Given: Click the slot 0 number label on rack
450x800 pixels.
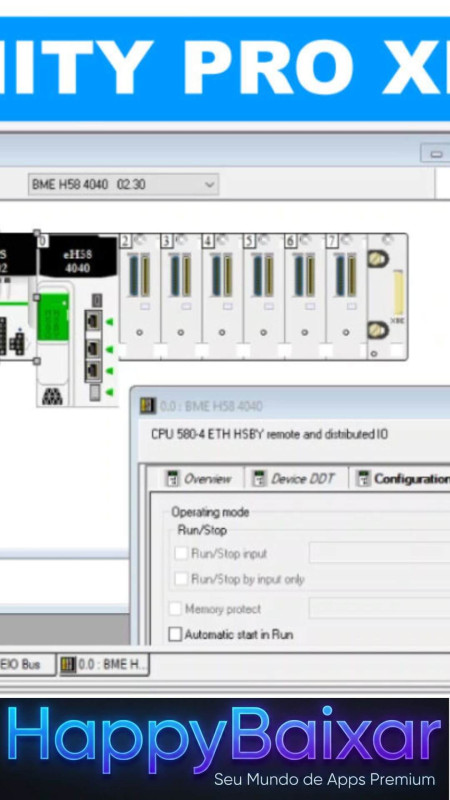Looking at the screenshot, I should point(43,240).
